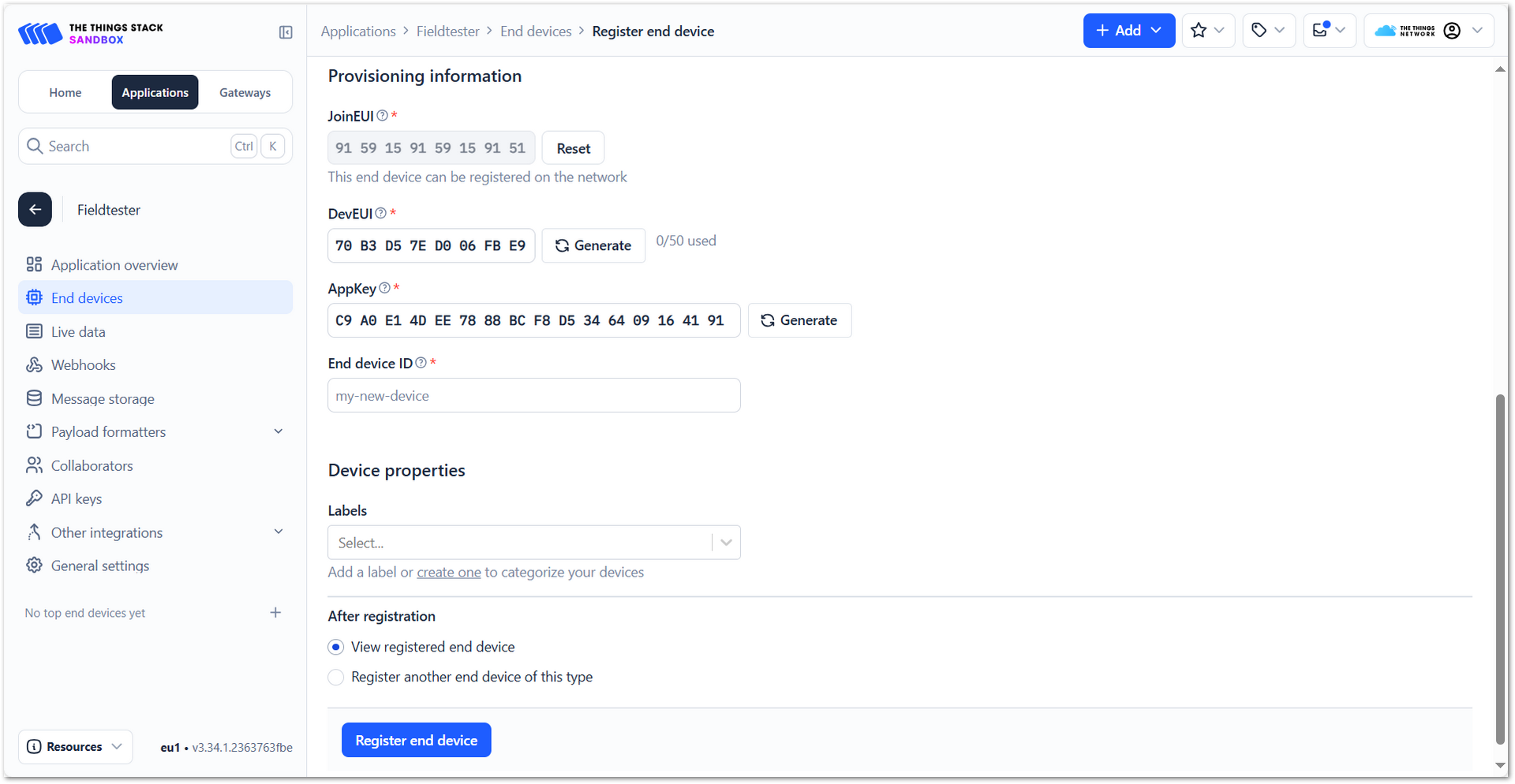Click the plus icon beside top end devices
Image resolution: width=1515 pixels, height=784 pixels.
click(x=275, y=613)
